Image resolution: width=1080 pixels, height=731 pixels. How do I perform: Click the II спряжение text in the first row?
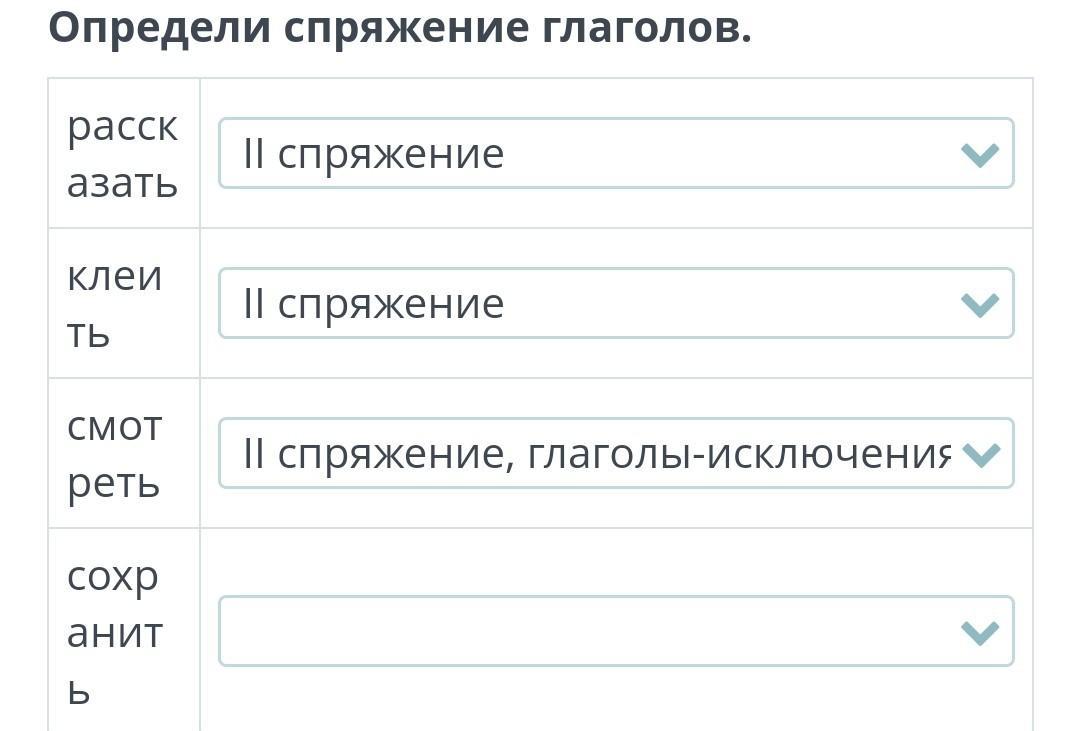[x=373, y=154]
